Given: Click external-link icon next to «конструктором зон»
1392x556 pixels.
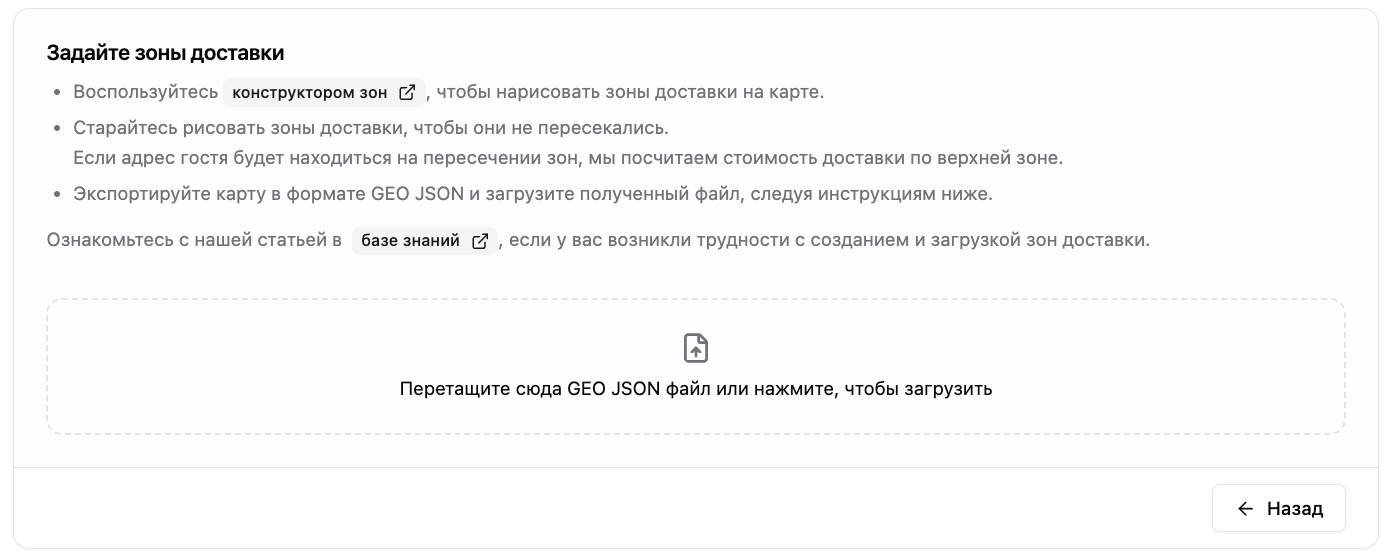Looking at the screenshot, I should (407, 93).
